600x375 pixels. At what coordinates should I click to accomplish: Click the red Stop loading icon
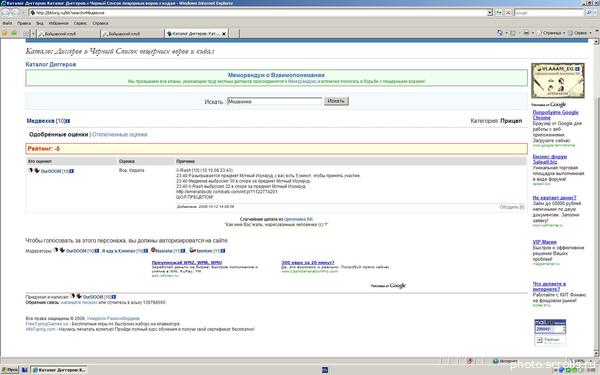508,13
